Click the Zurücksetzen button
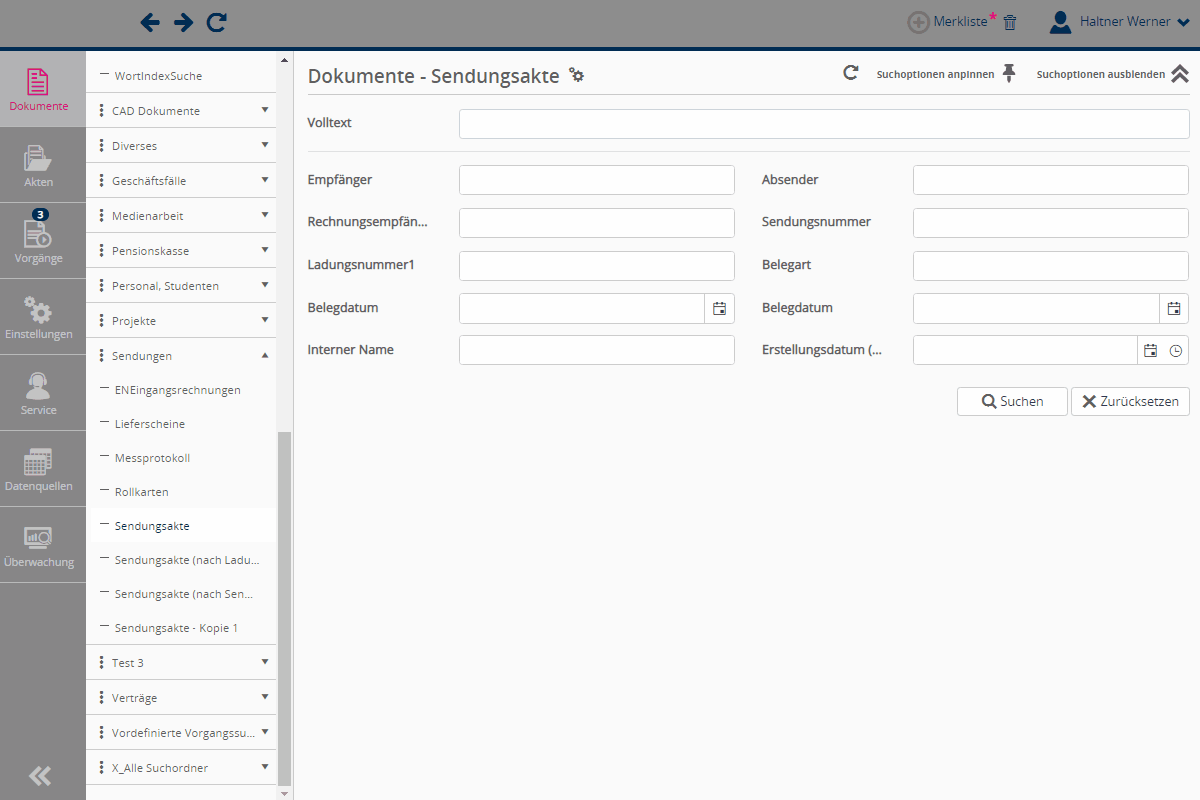The height and width of the screenshot is (800, 1200). [x=1130, y=401]
